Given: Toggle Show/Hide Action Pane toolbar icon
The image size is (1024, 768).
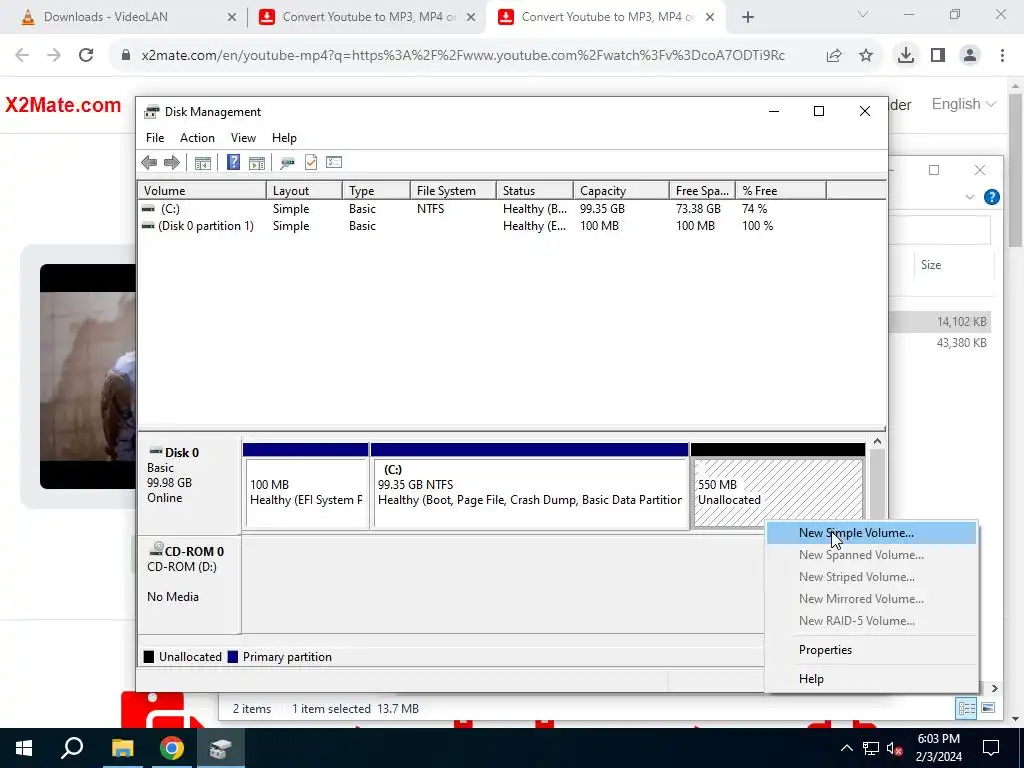Looking at the screenshot, I should (x=257, y=163).
